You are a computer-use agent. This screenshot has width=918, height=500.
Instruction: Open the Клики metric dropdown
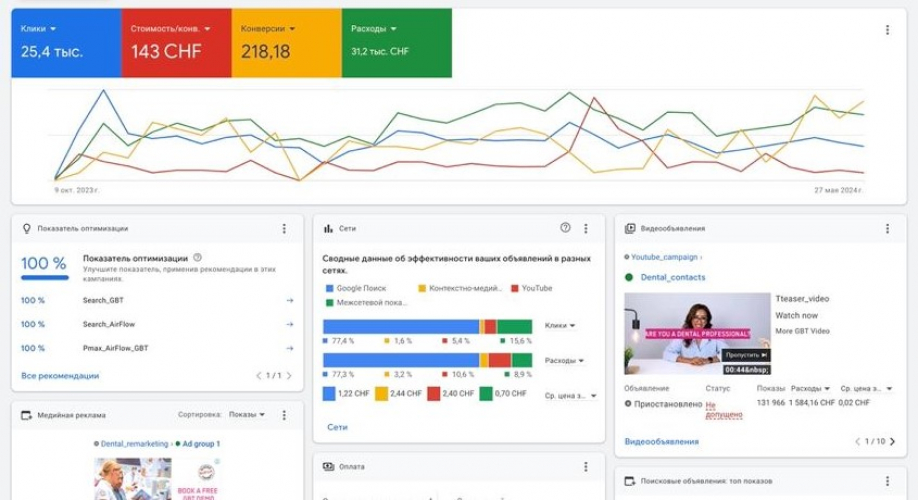click(38, 29)
